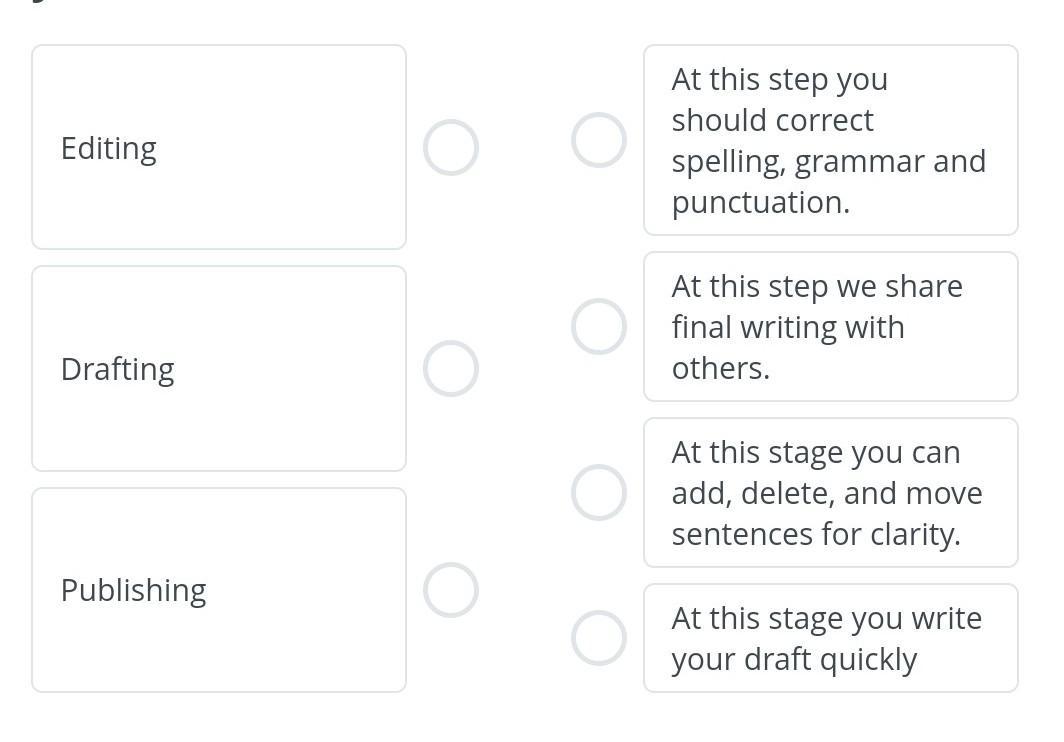
Task: Click the word 'Editing' label text
Action: pyautogui.click(x=109, y=148)
